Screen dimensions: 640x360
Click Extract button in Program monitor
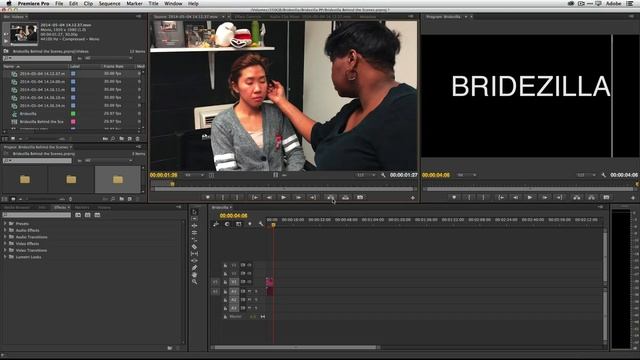pos(591,197)
